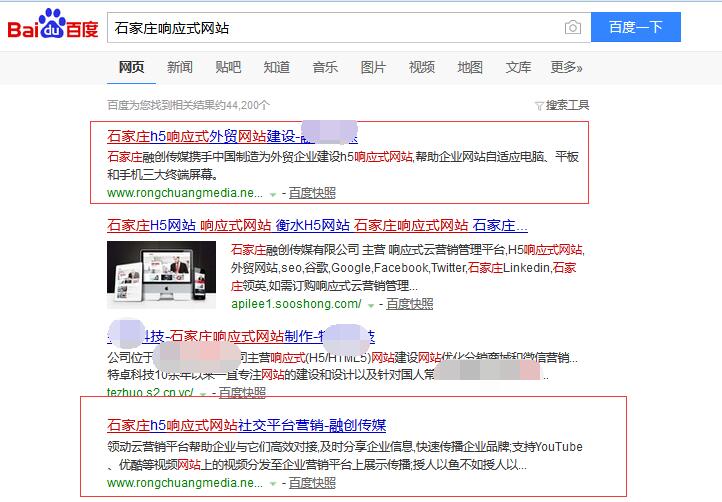Screen dimensions: 722x502
Task: Click the 搜索工具 filter icon
Action: (539, 106)
